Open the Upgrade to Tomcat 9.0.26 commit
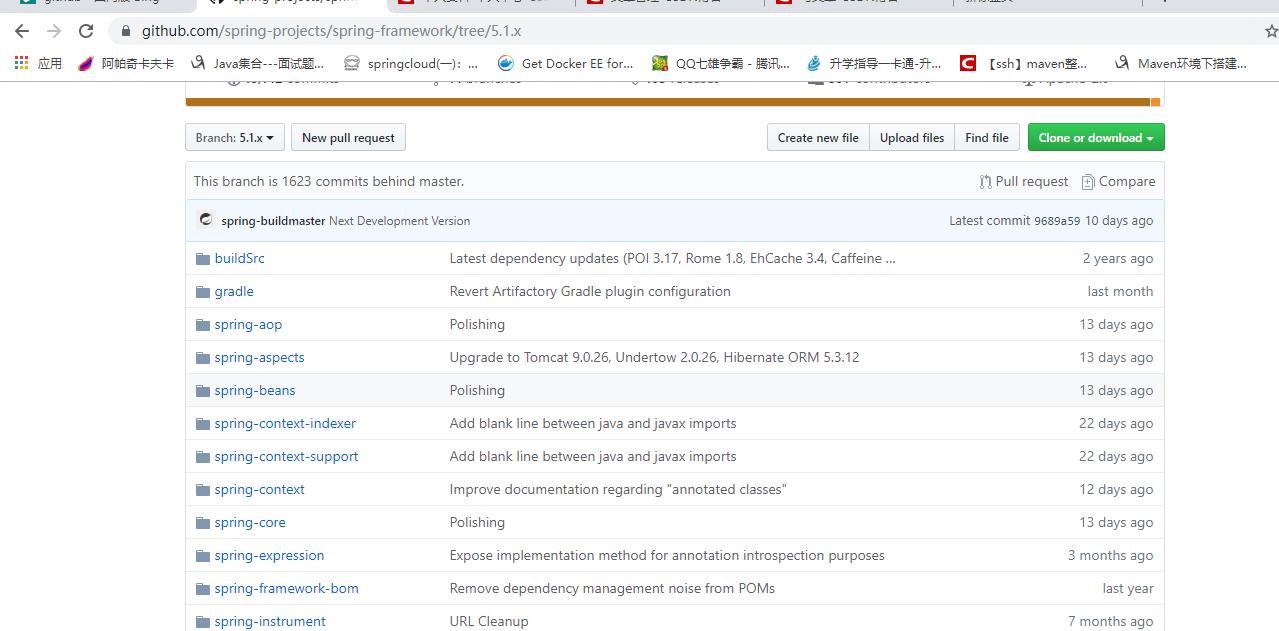1279x631 pixels. [654, 357]
